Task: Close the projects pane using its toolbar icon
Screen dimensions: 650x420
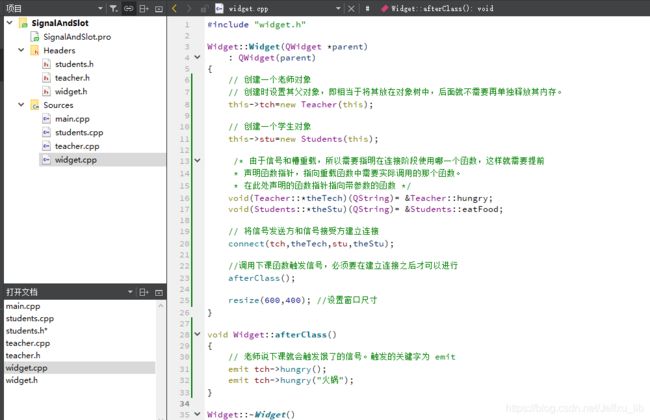Action: point(159,8)
